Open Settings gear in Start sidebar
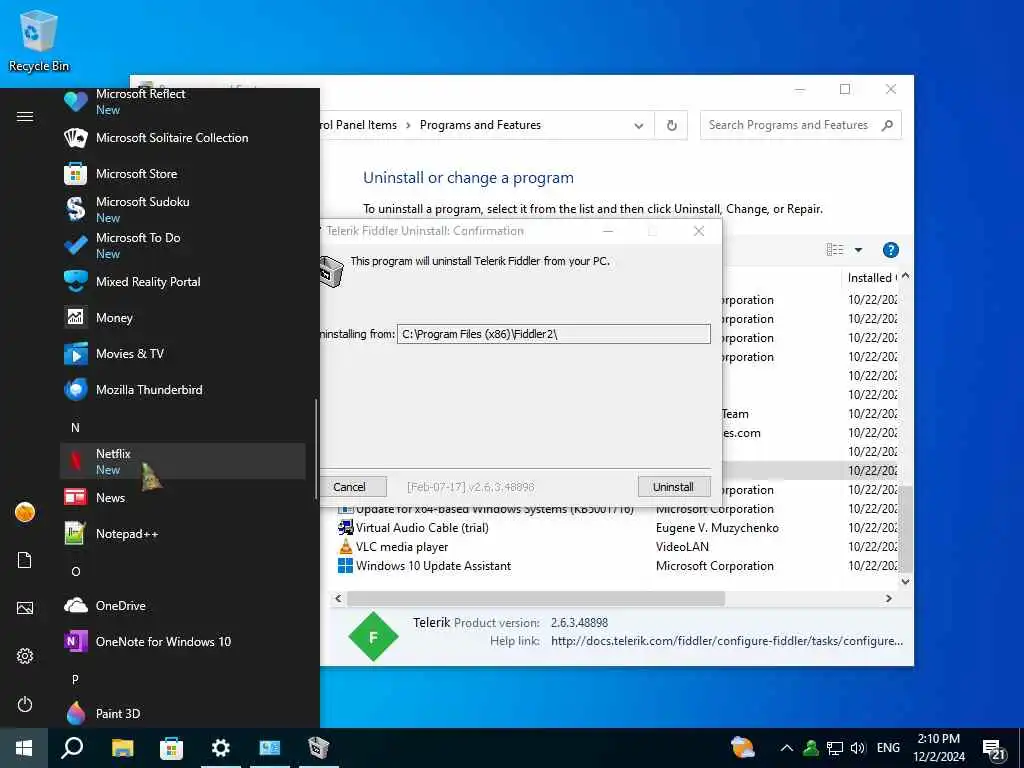Screen dimensions: 1024x768 (25, 656)
